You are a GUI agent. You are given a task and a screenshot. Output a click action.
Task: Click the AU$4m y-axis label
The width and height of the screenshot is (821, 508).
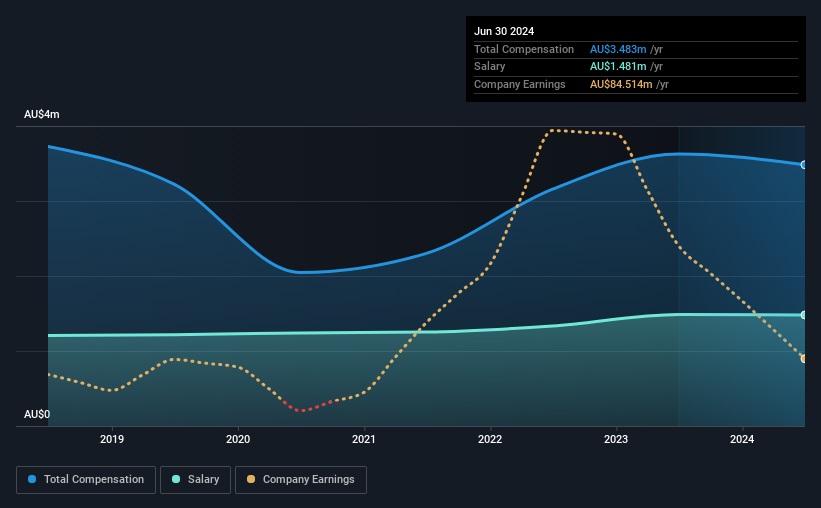click(x=42, y=114)
